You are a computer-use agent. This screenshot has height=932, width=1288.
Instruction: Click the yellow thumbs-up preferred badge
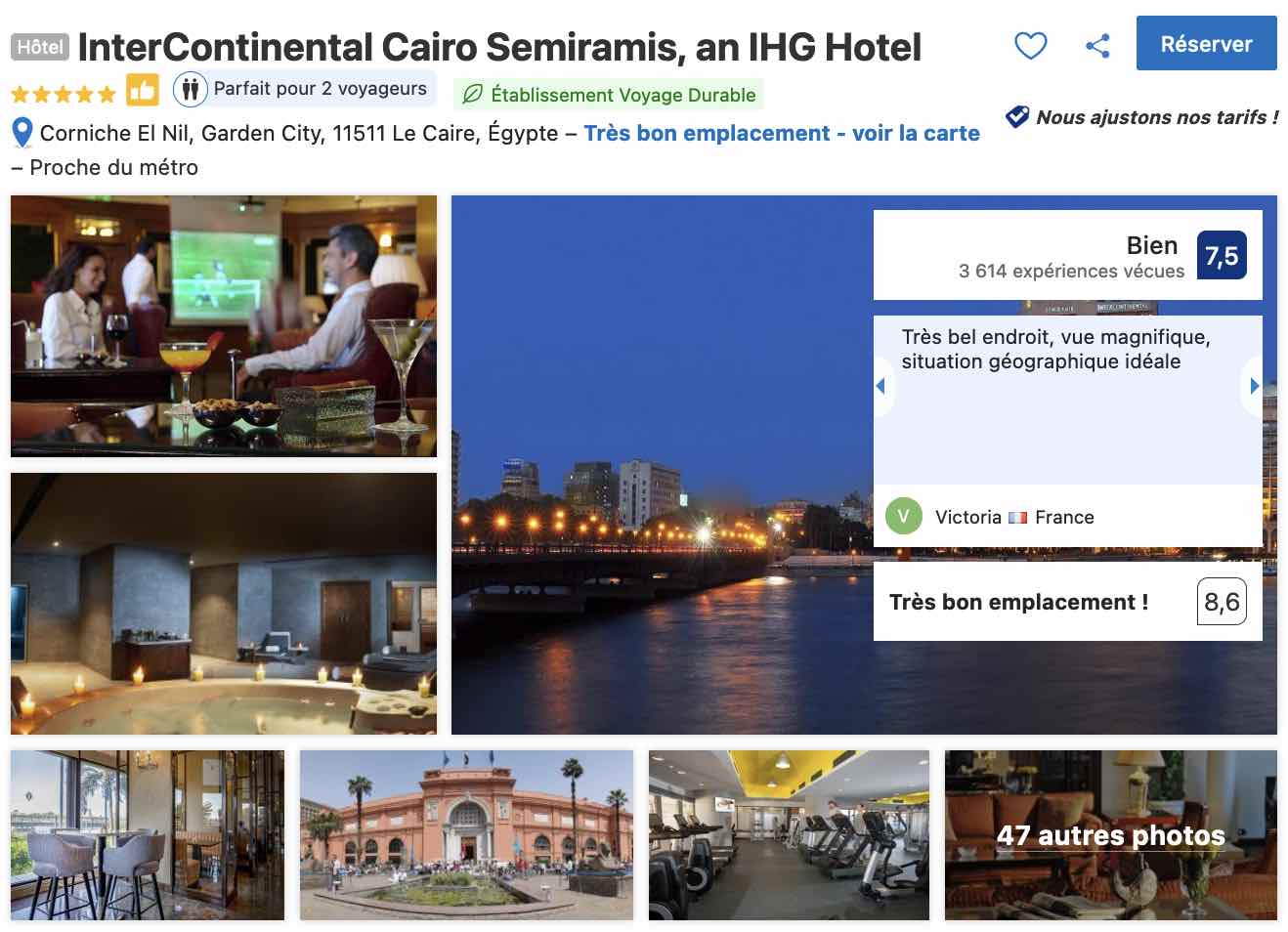tap(143, 91)
